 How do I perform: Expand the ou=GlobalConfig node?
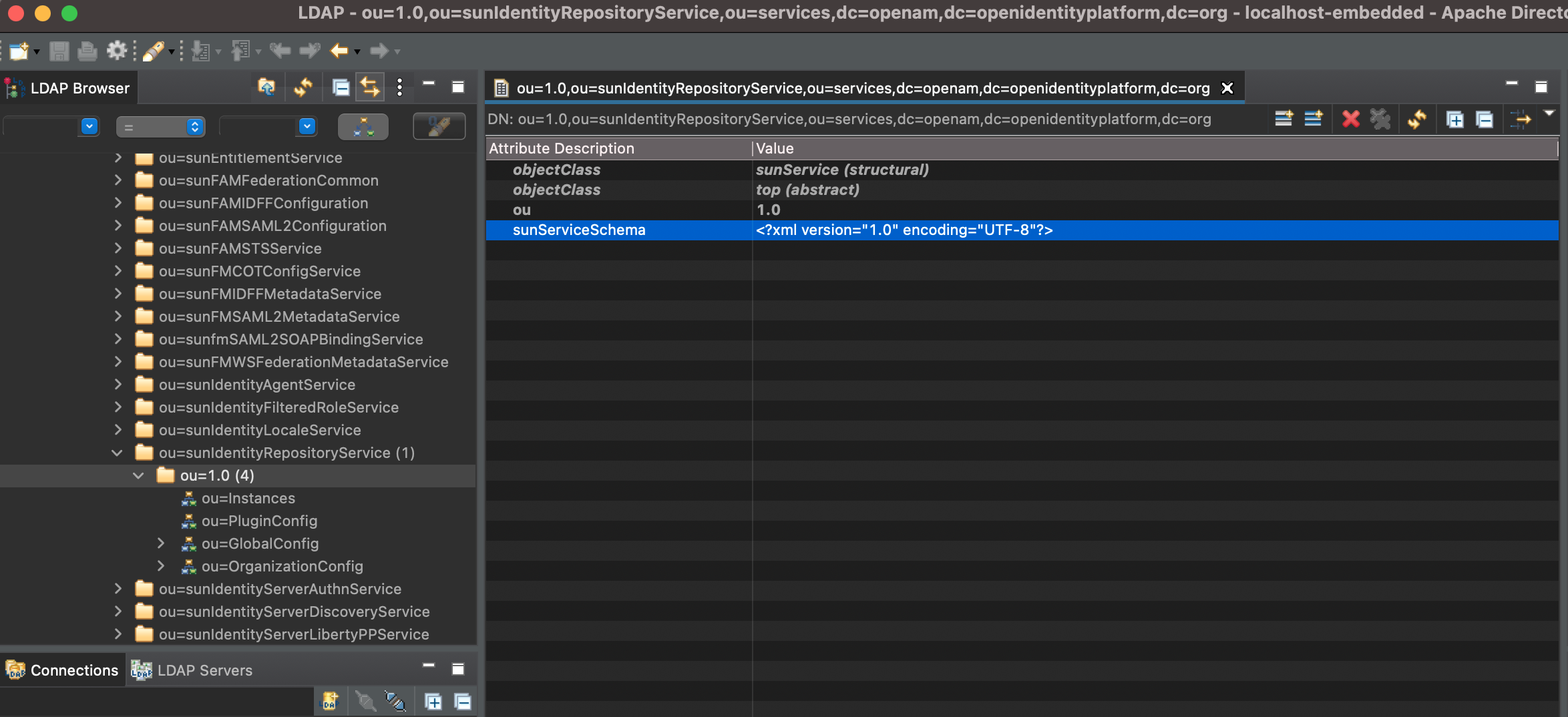point(160,543)
